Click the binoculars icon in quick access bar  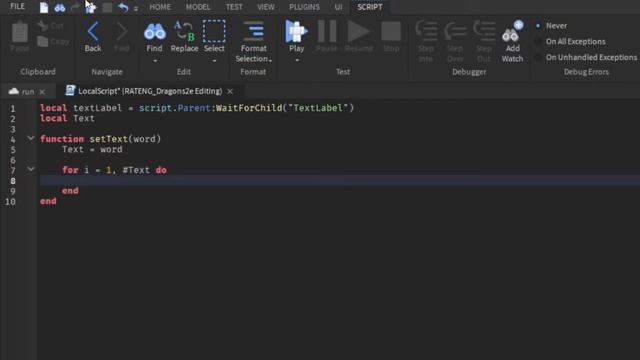60,8
